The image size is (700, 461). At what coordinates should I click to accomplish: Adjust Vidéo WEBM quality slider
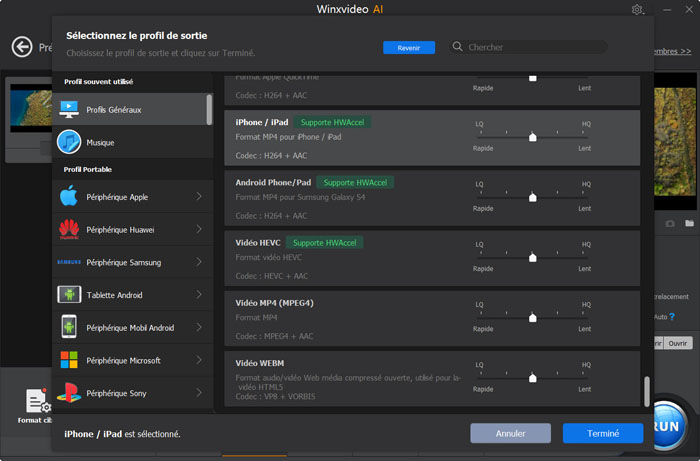coord(532,378)
